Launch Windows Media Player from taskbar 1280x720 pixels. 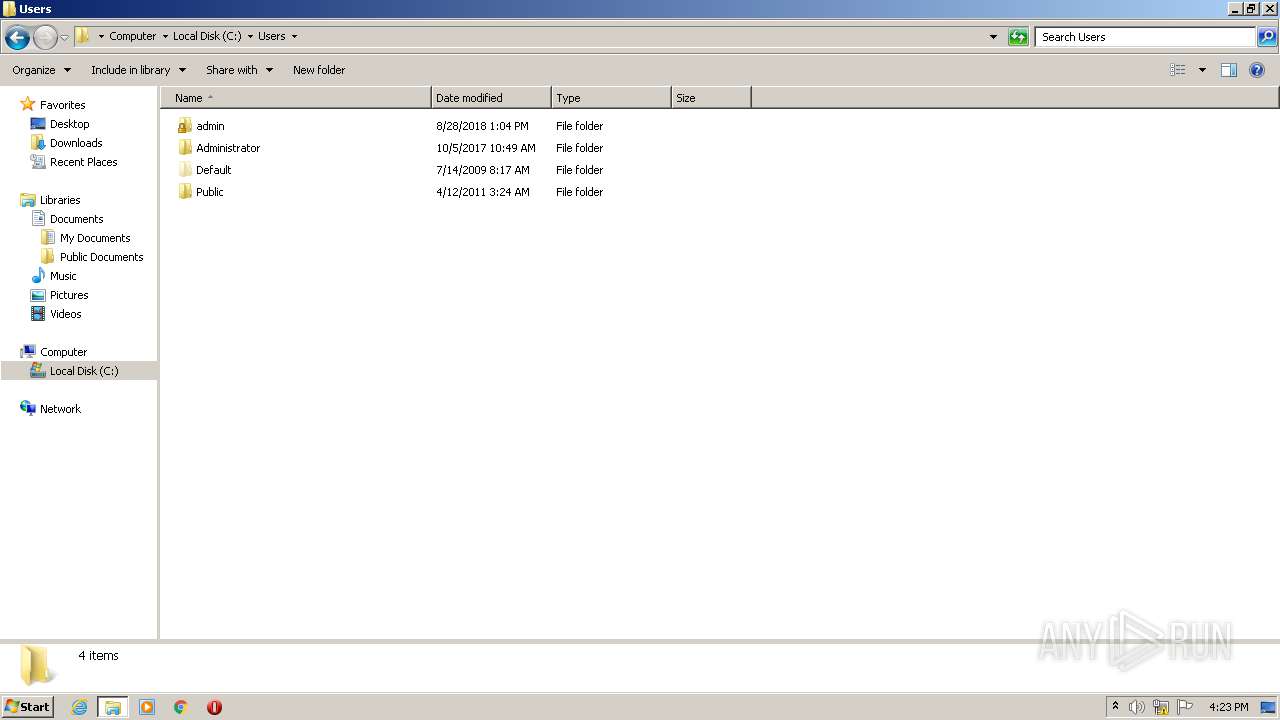click(147, 707)
